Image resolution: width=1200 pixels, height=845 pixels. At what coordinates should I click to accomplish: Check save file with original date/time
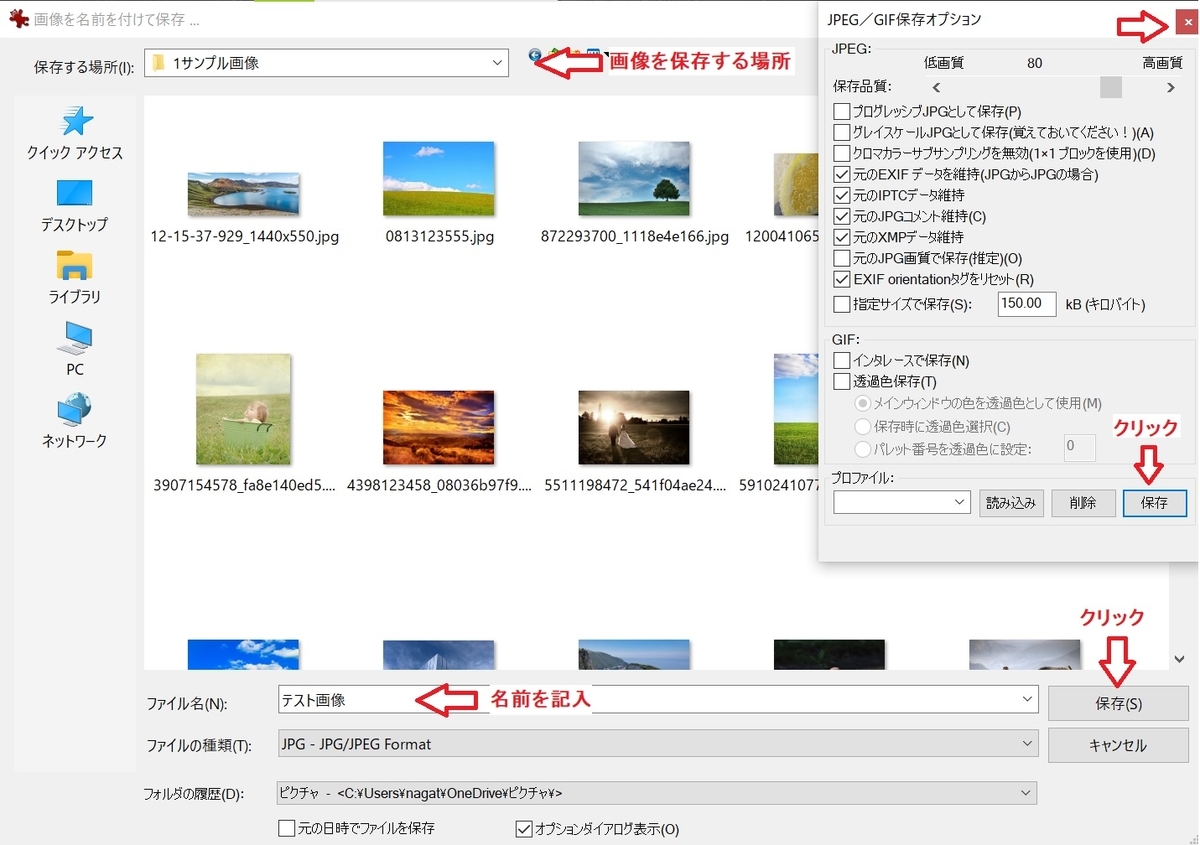pyautogui.click(x=287, y=828)
